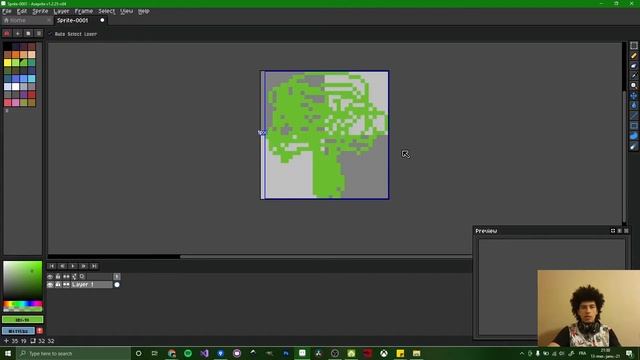This screenshot has width=640, height=360.
Task: Open the palette options menu
Action: [x=39, y=33]
